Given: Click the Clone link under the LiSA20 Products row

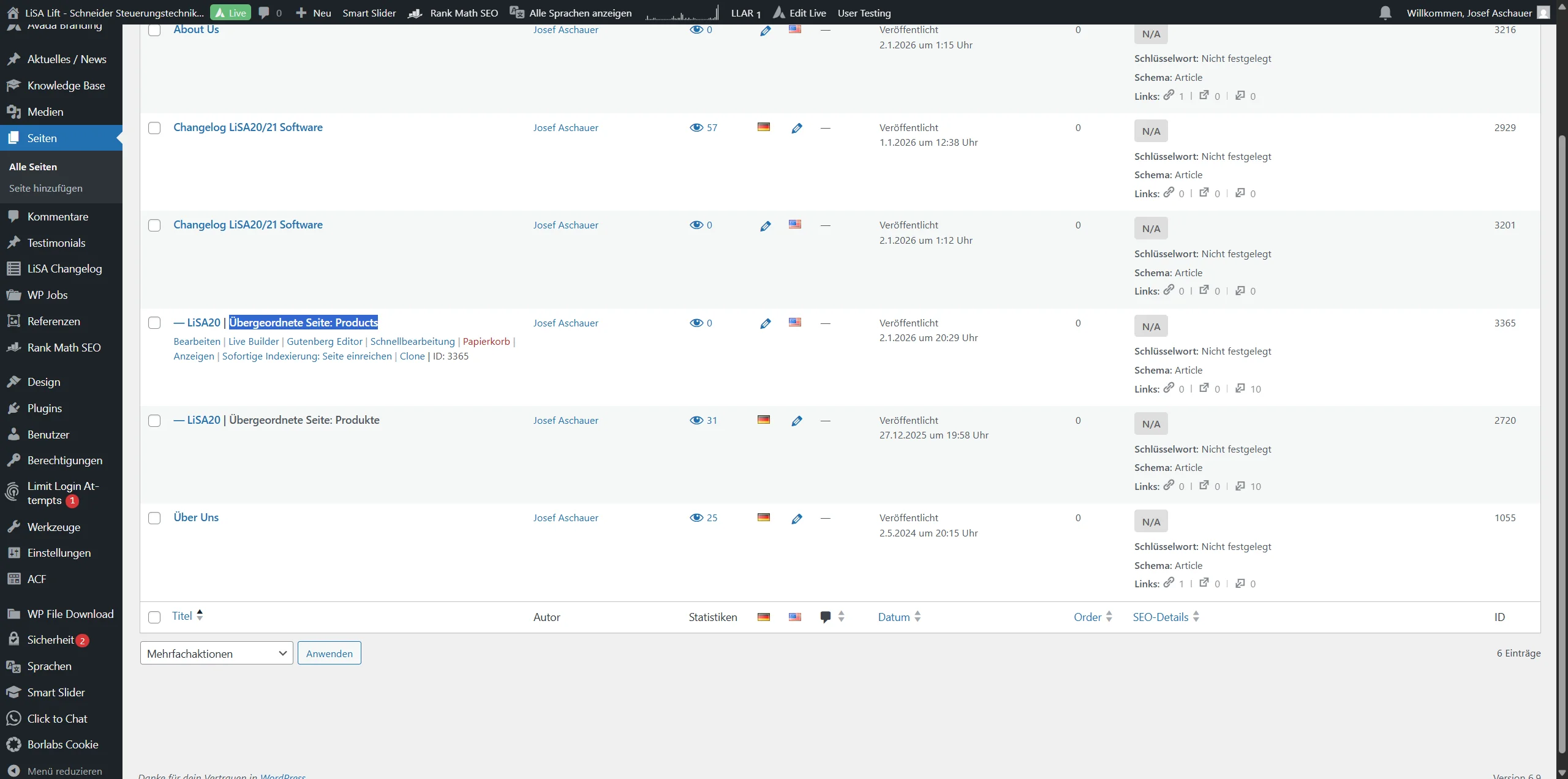Looking at the screenshot, I should [411, 356].
